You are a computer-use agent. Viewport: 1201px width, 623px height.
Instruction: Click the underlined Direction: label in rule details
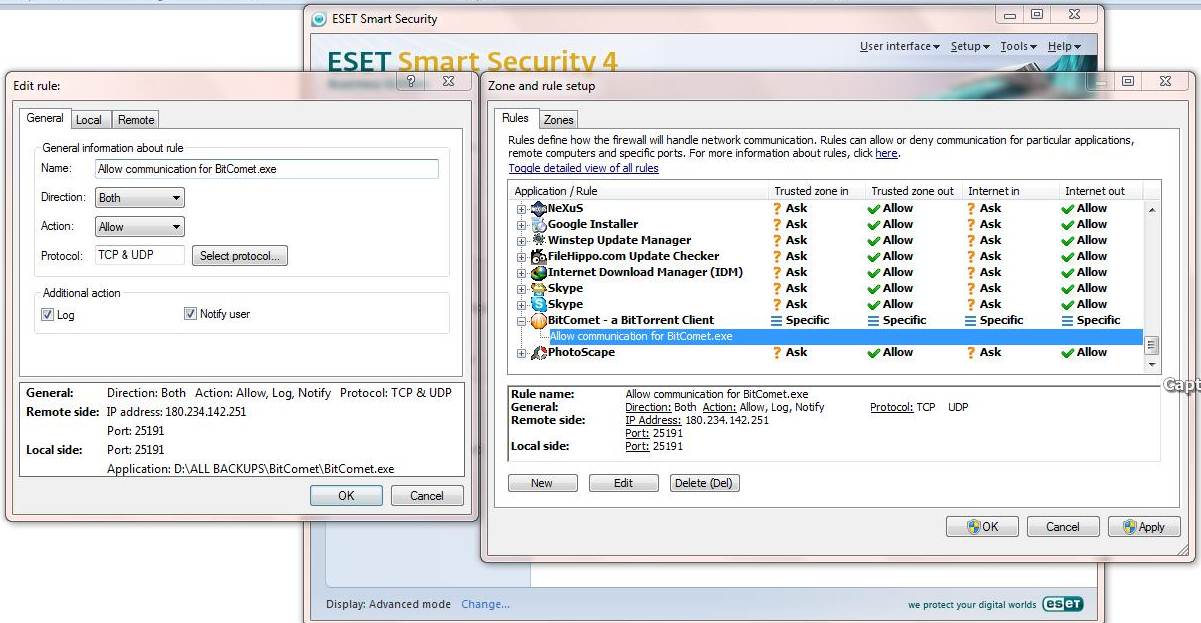coord(648,408)
